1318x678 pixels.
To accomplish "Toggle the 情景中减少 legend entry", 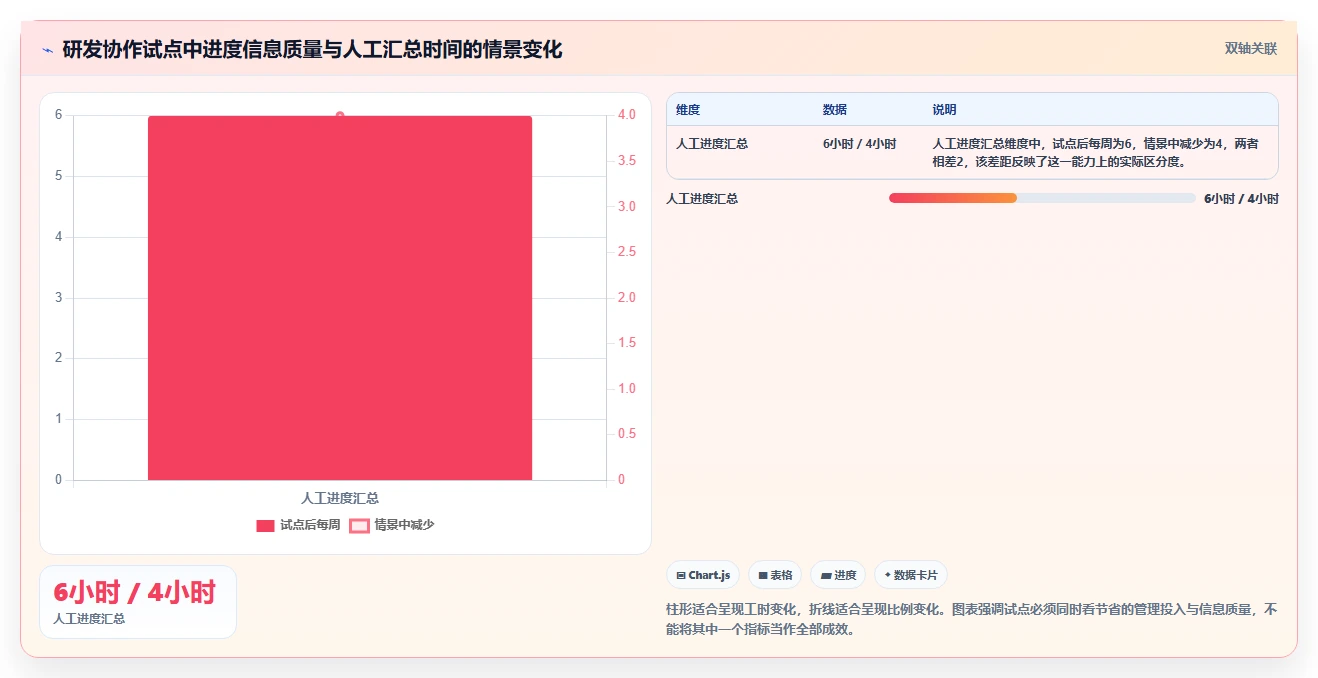I will (392, 525).
